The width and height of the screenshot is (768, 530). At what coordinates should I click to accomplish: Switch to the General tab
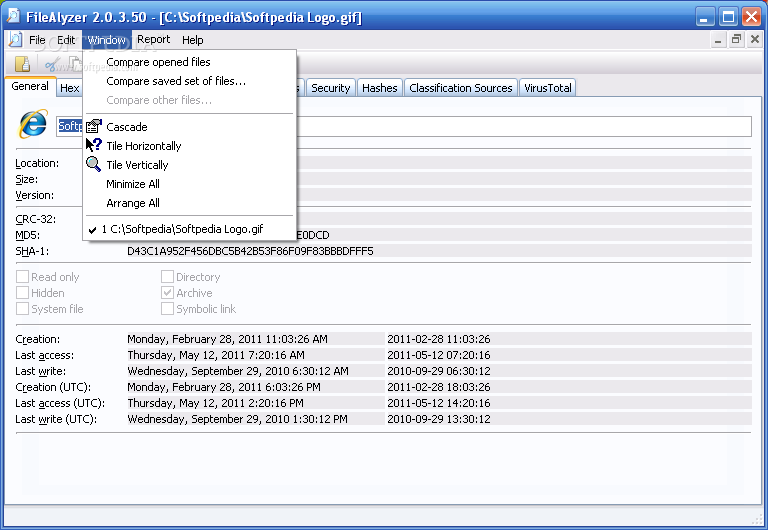(x=30, y=86)
